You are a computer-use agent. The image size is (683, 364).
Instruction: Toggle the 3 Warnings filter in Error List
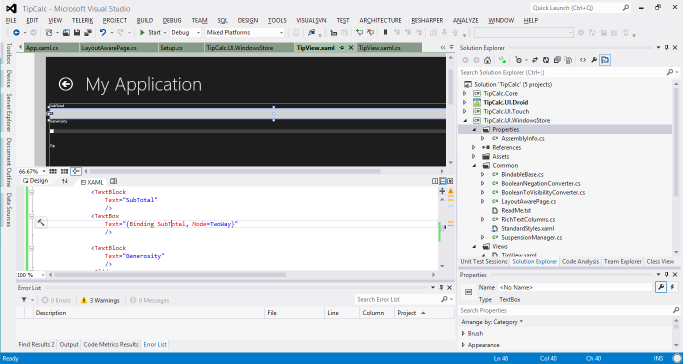[101, 300]
